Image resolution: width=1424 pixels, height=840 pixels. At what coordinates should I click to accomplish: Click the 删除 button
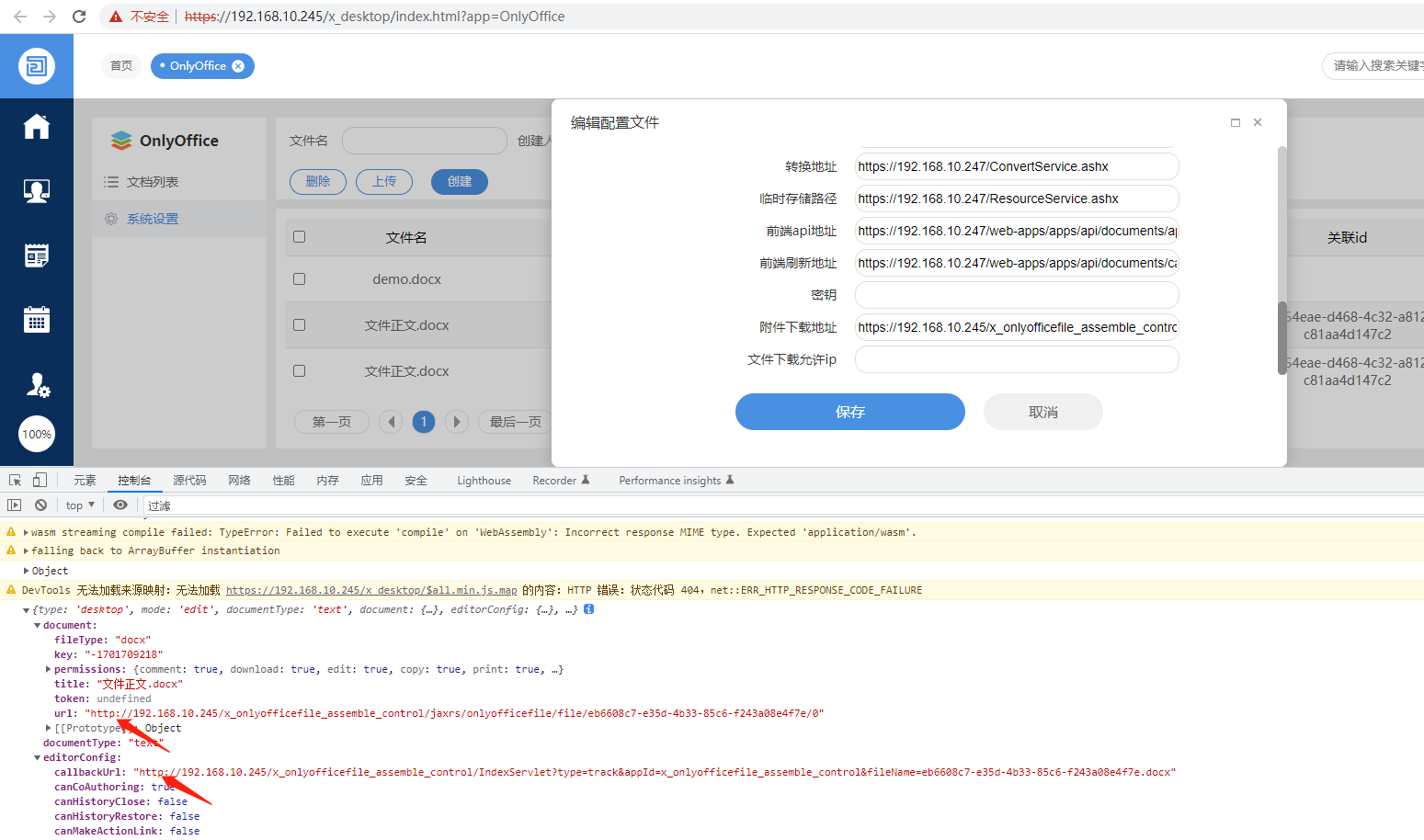pos(318,182)
